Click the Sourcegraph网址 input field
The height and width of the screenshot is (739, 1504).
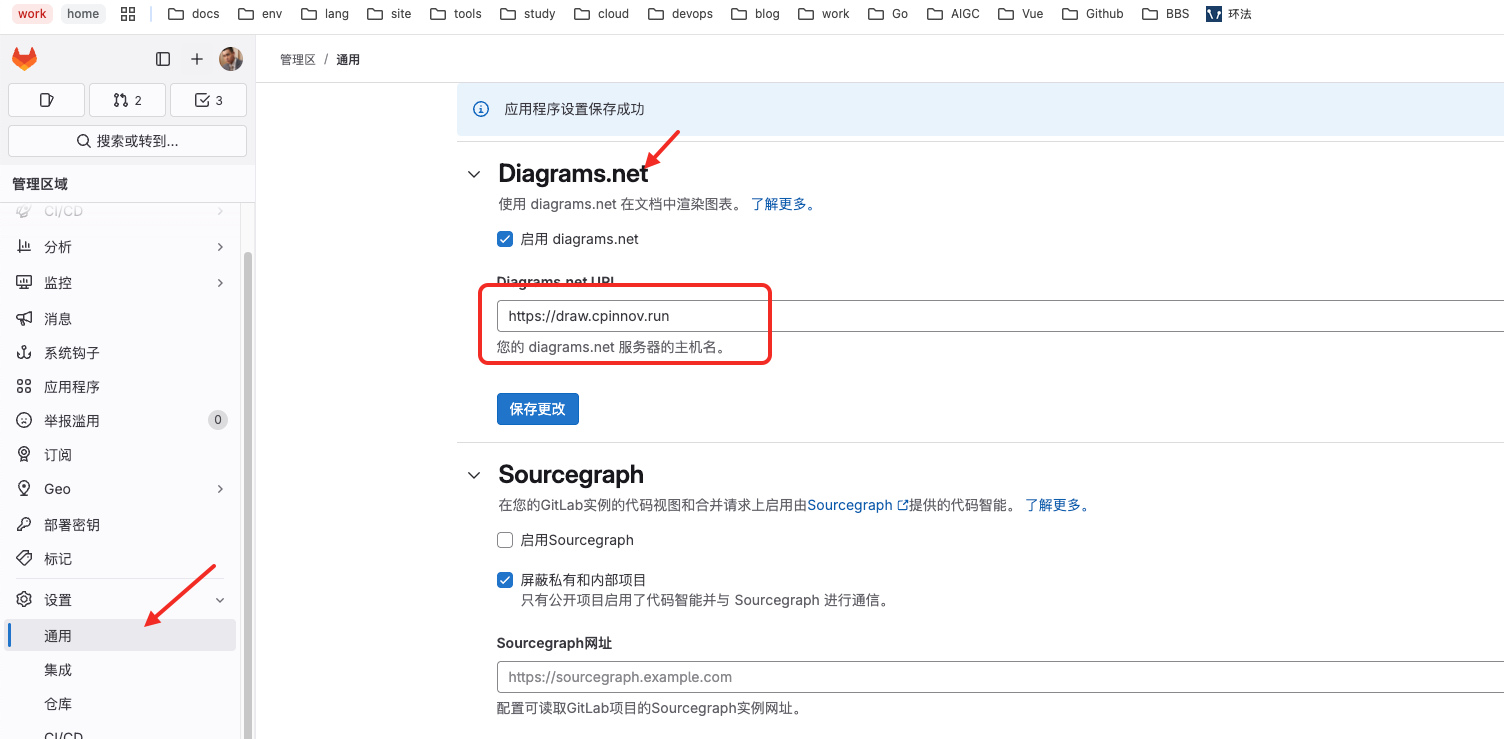(x=1000, y=677)
